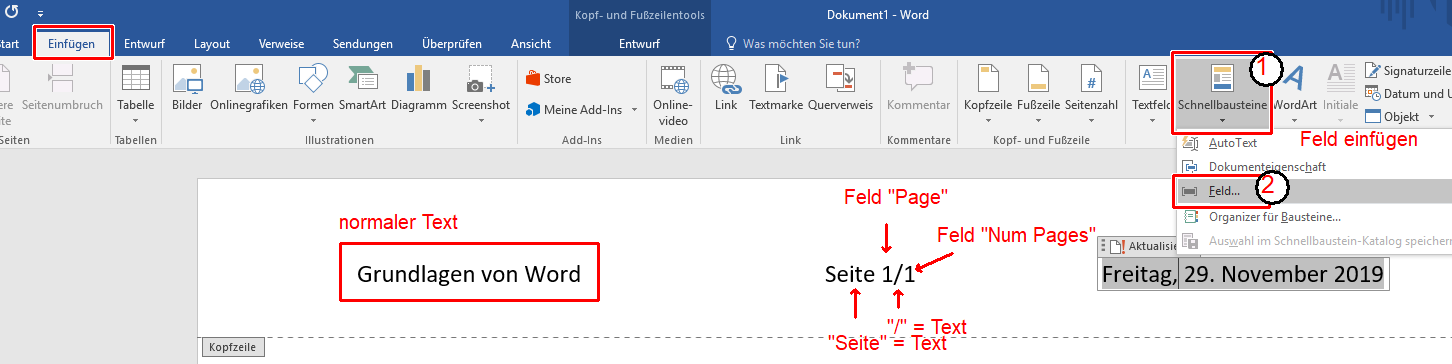Switch to the Überprüfen tab
Screen dimensions: 1452x364
pyautogui.click(x=452, y=44)
